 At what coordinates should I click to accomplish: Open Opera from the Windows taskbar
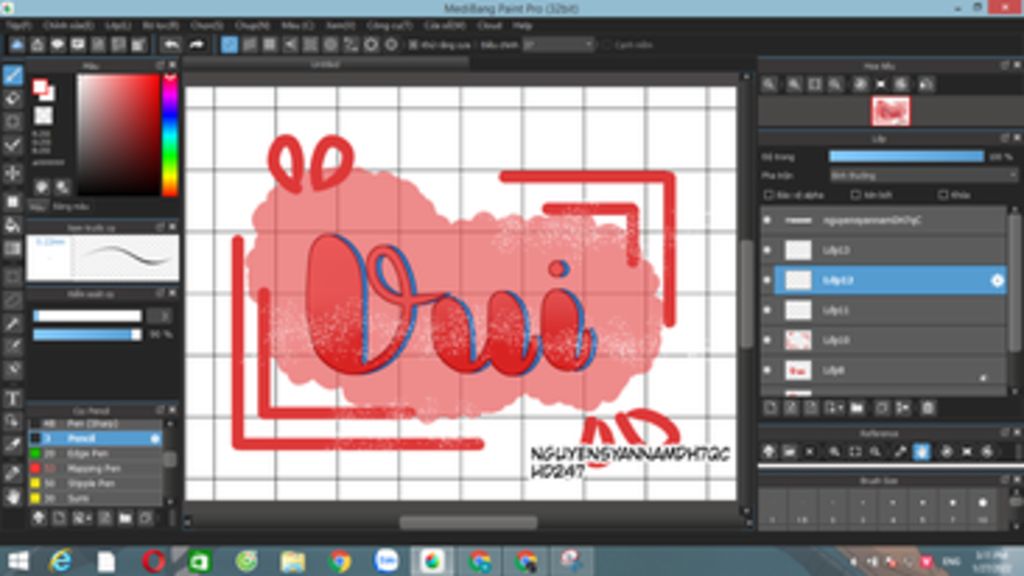coord(153,561)
